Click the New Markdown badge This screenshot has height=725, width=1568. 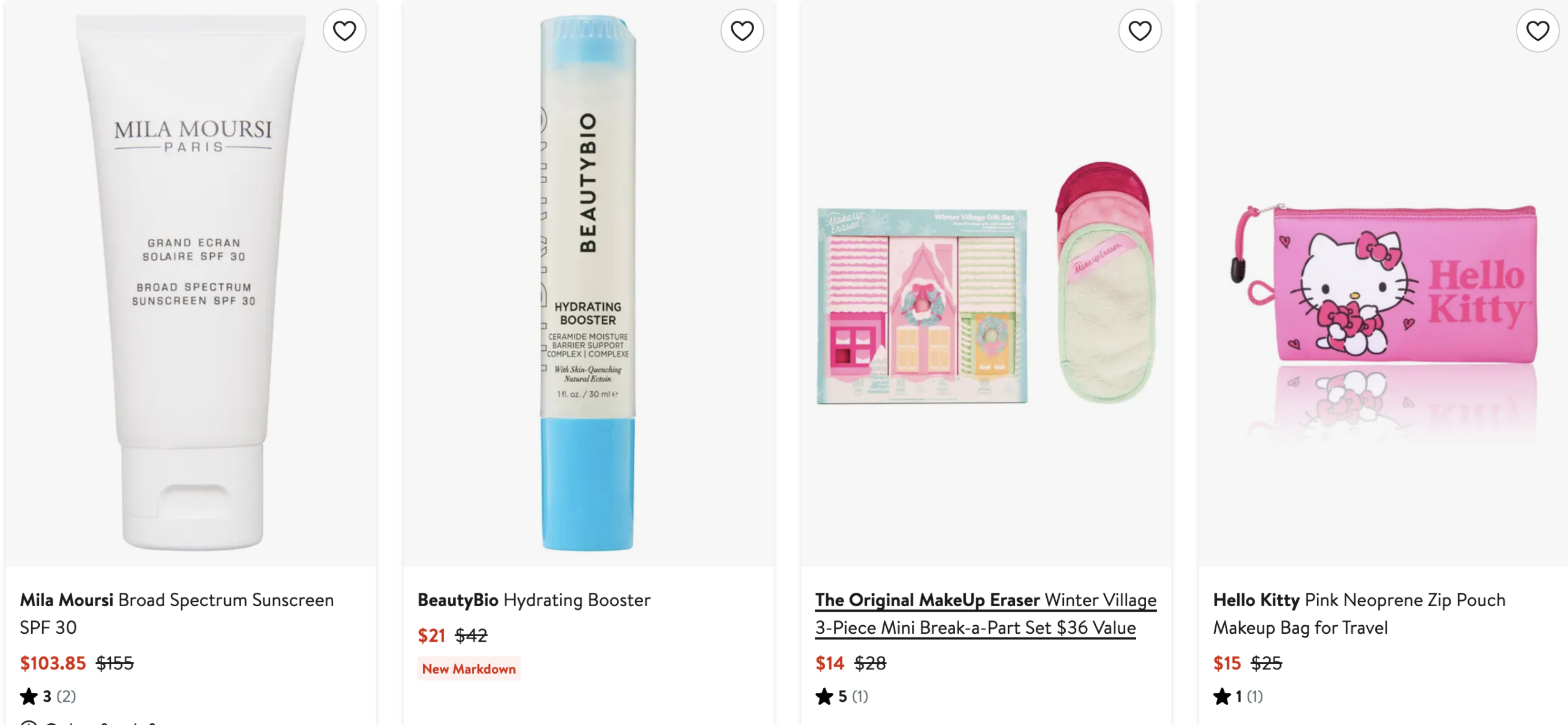pos(469,669)
